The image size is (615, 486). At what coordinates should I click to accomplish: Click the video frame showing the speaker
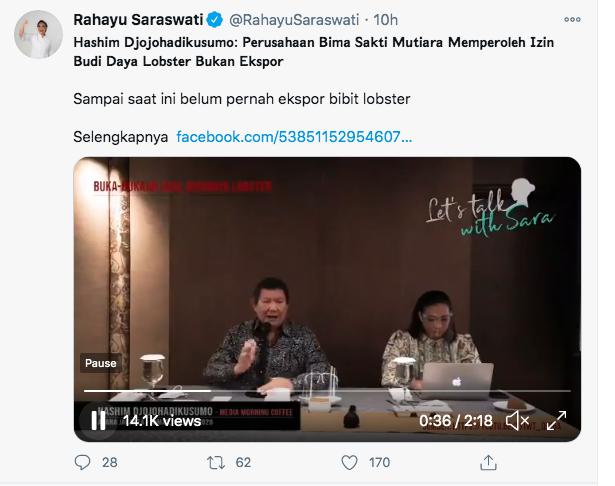tap(327, 275)
